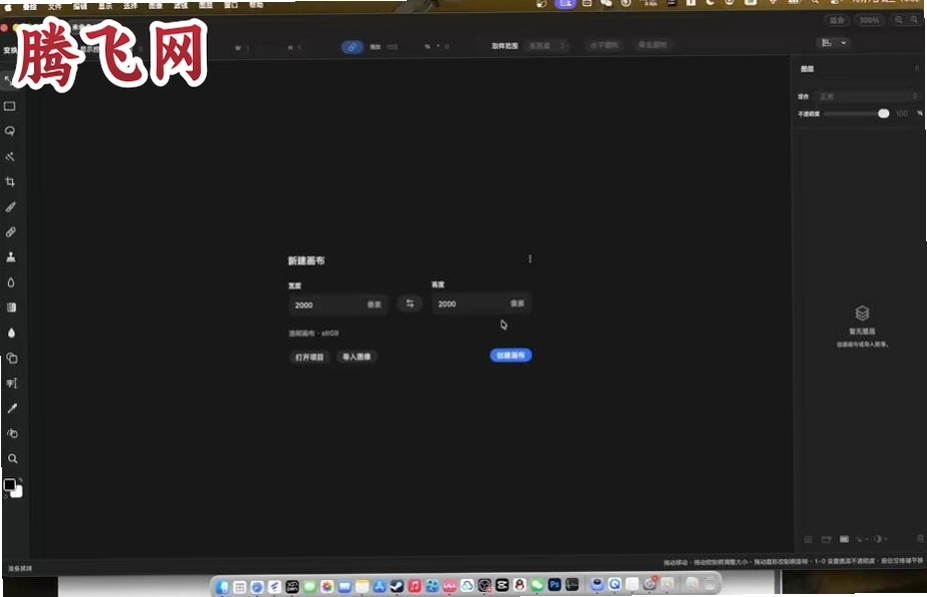Open the 选择 menu

[130, 6]
